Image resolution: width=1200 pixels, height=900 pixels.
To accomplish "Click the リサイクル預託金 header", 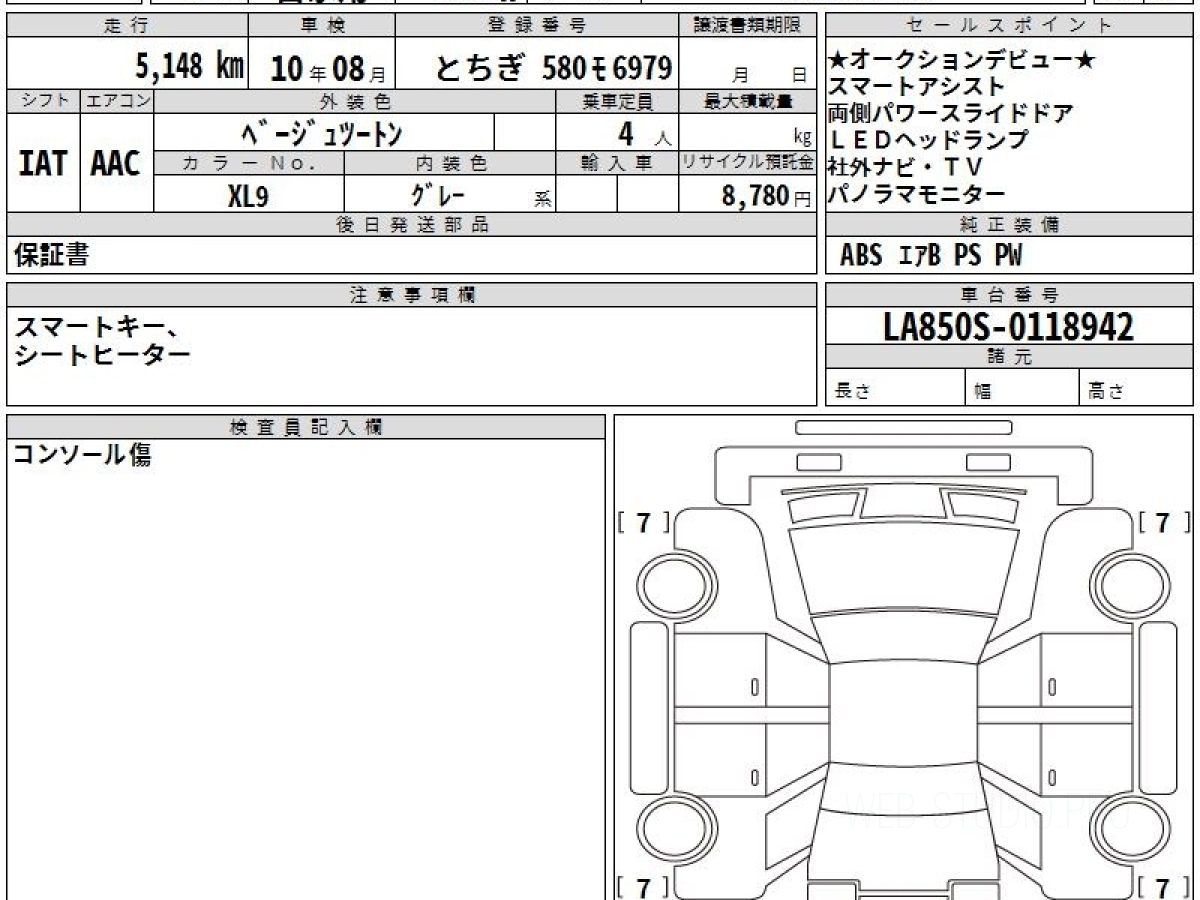I will pyautogui.click(x=747, y=163).
